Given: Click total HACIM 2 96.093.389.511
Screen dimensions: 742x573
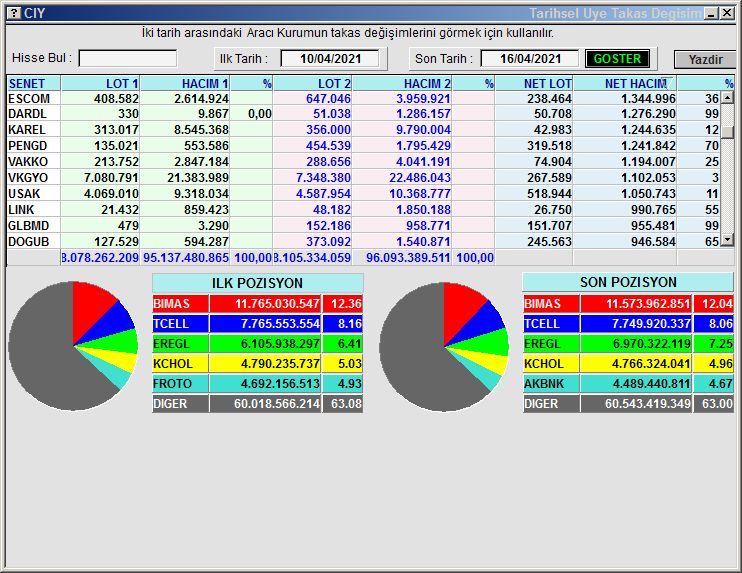Looking at the screenshot, I should (x=408, y=258).
